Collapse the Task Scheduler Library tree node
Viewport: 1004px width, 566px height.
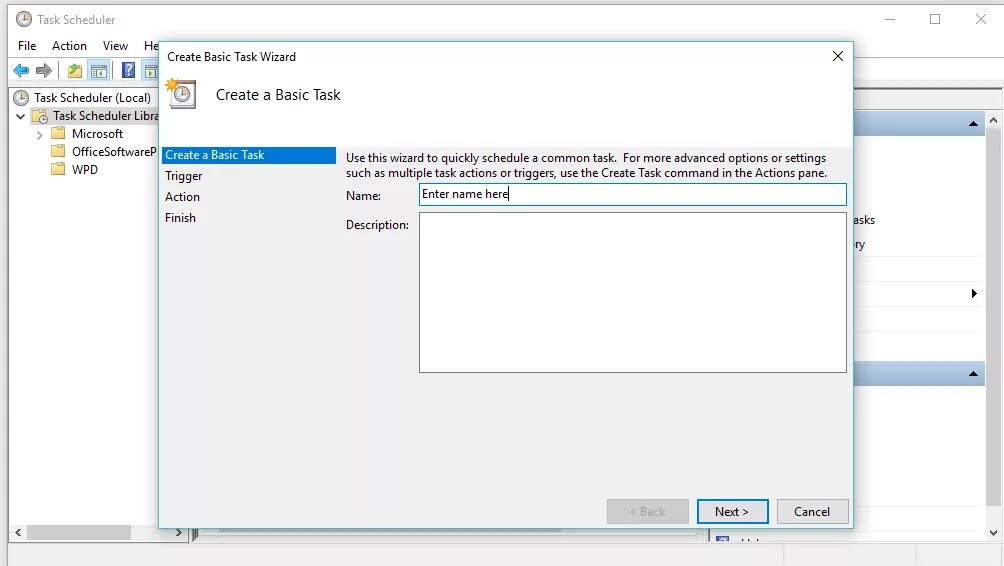click(20, 117)
